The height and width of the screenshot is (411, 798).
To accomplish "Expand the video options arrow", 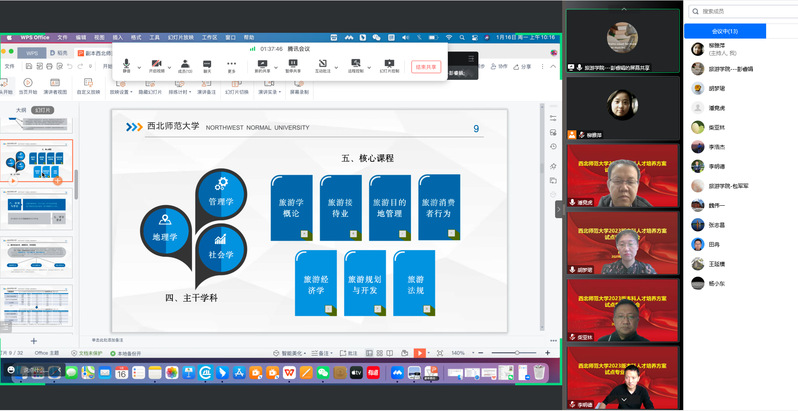I will click(x=169, y=67).
